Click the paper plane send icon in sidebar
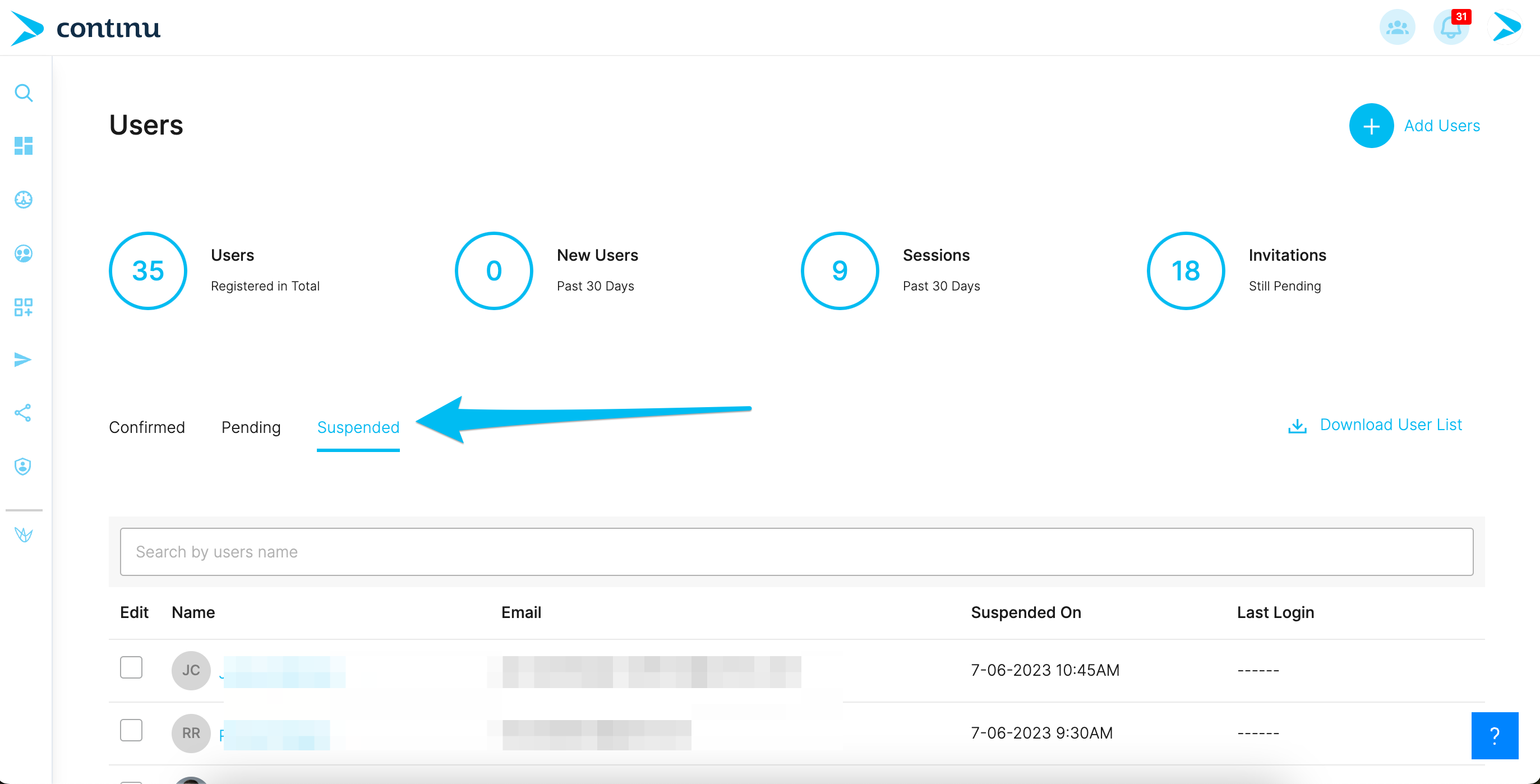Screen dimensions: 1540x784 (23, 359)
